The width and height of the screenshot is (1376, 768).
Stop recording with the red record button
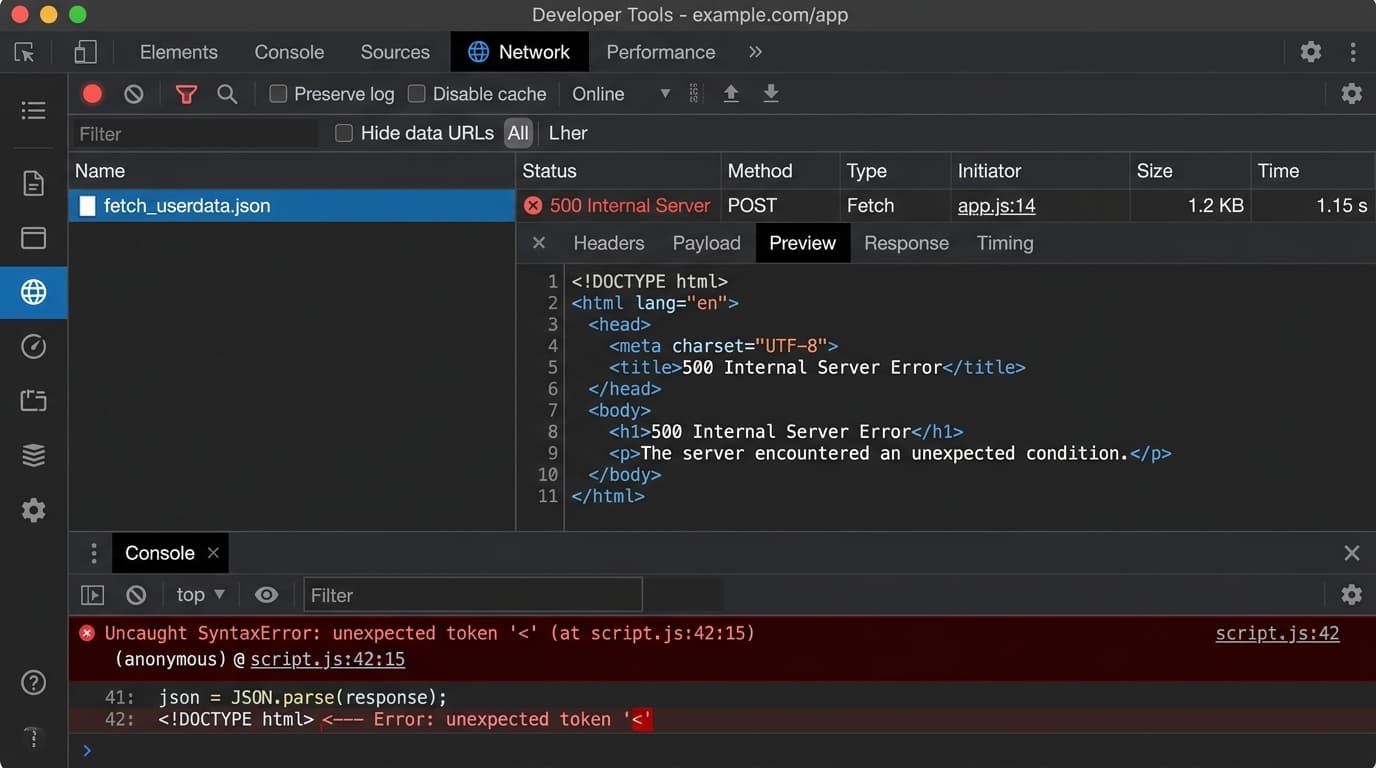(92, 94)
